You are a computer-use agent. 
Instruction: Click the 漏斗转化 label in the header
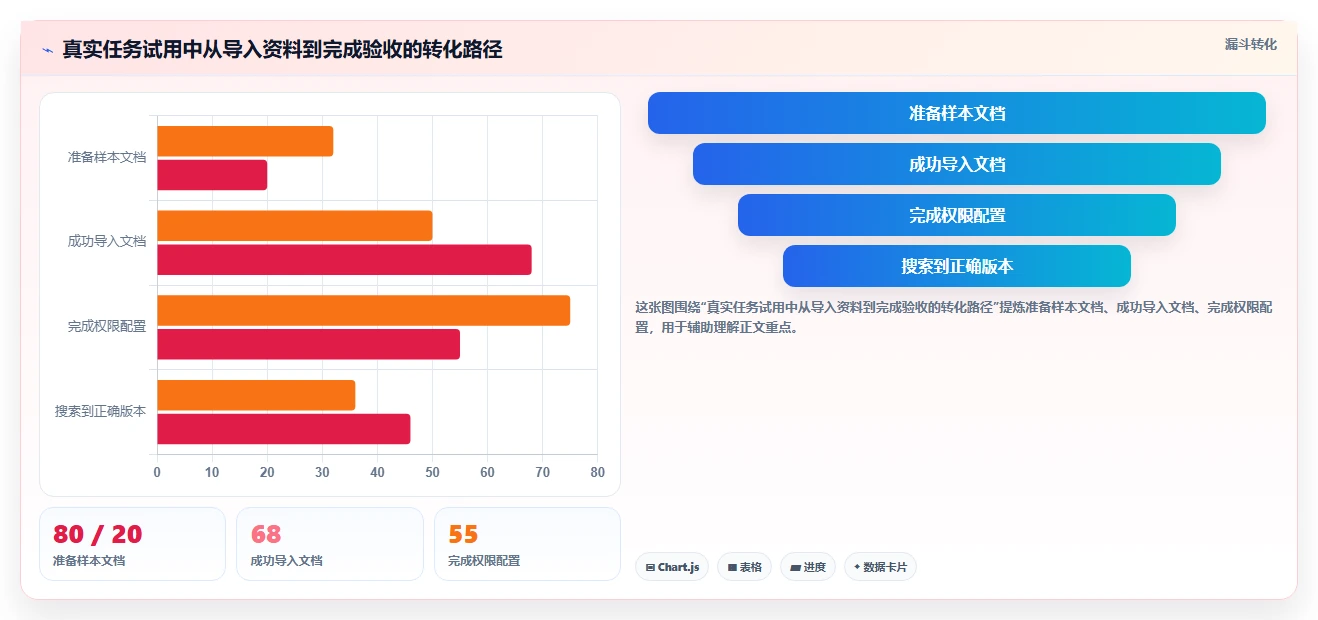pos(1250,44)
